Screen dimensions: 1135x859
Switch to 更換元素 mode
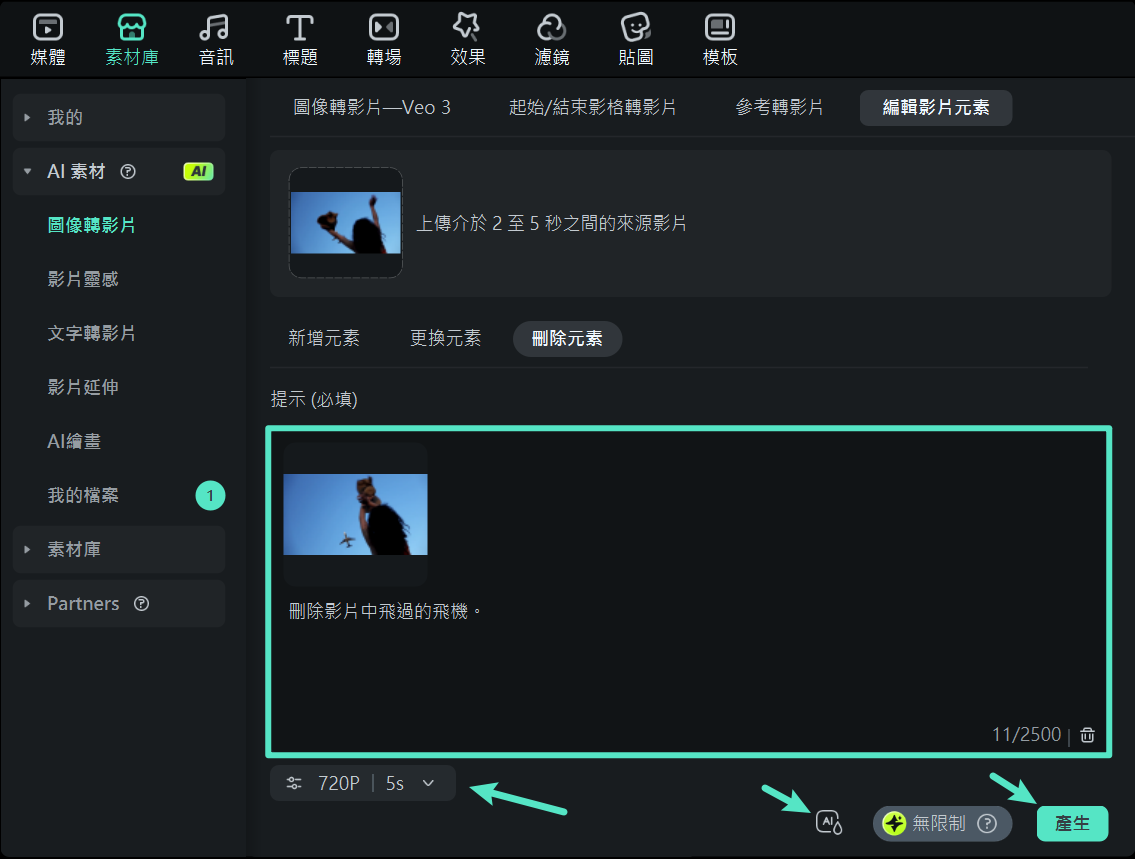coord(446,339)
